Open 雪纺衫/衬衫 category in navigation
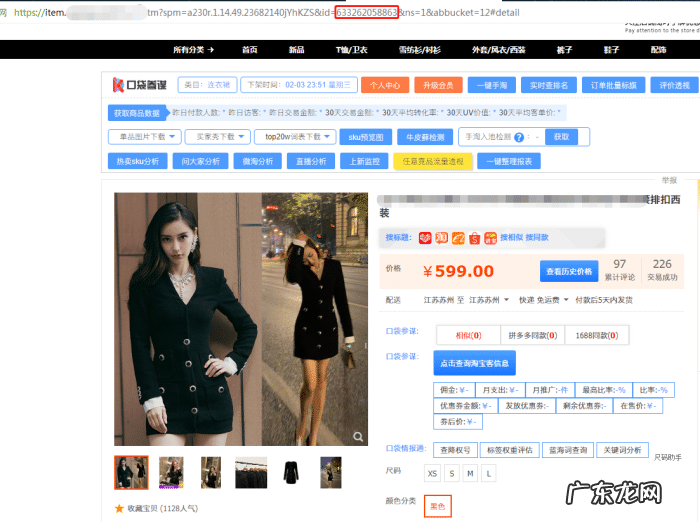This screenshot has width=700, height=522. click(x=420, y=50)
